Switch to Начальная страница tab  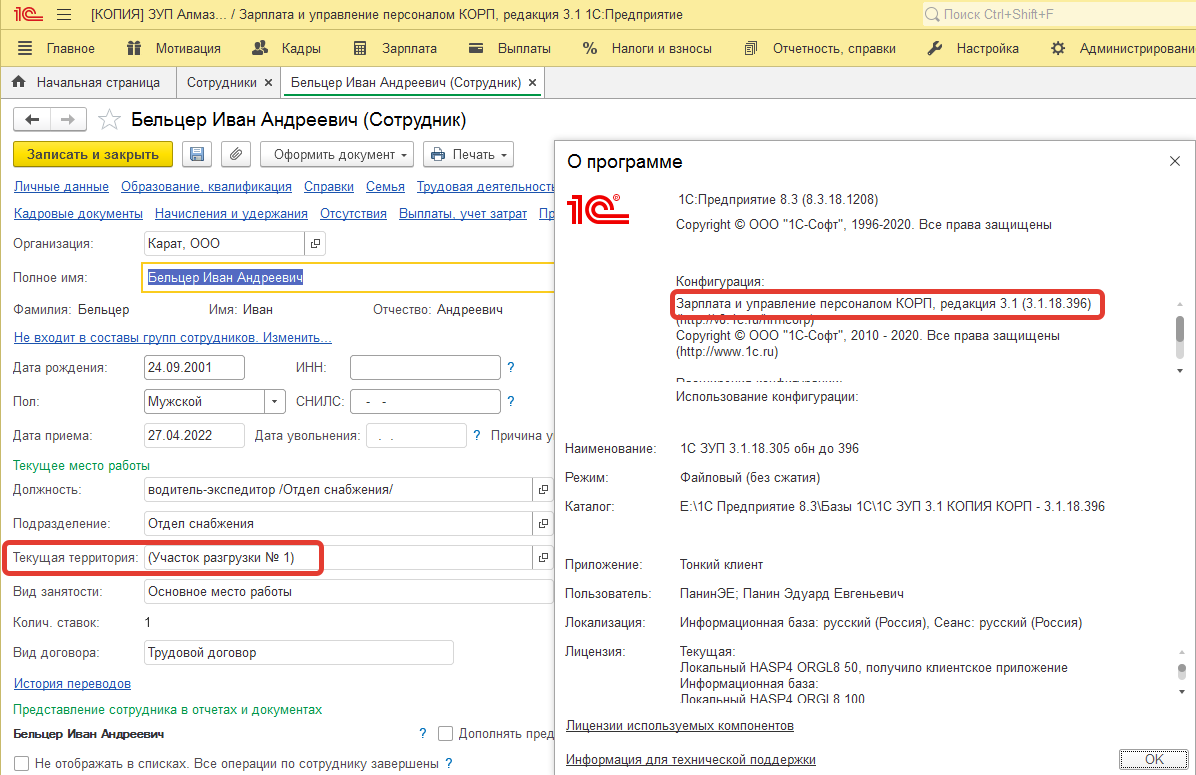[87, 82]
